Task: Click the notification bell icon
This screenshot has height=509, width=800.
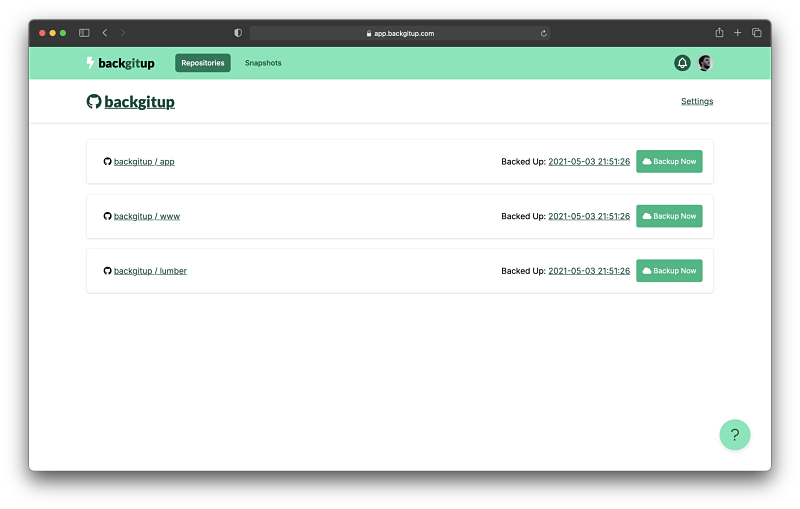Action: pos(682,63)
